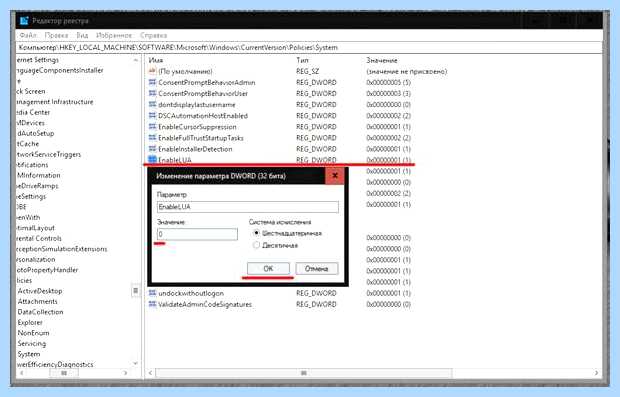Close the DWORD edit dialog
Image resolution: width=620 pixels, height=397 pixels.
click(x=335, y=176)
